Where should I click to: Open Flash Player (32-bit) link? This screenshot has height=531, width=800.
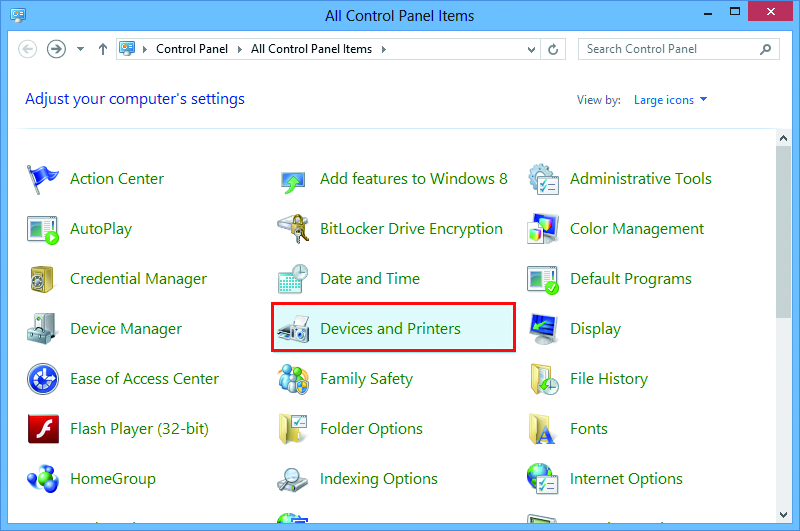(139, 429)
